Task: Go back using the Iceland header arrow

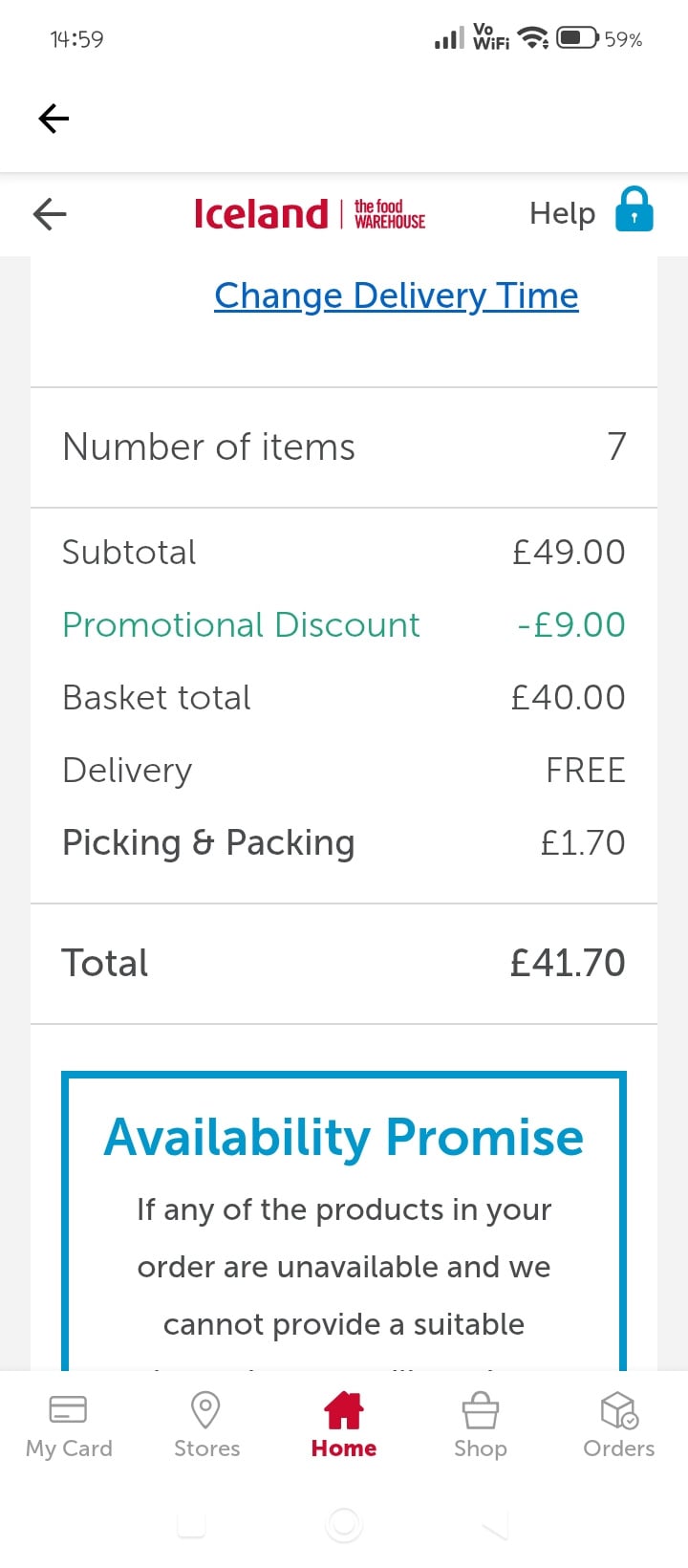Action: click(x=50, y=213)
